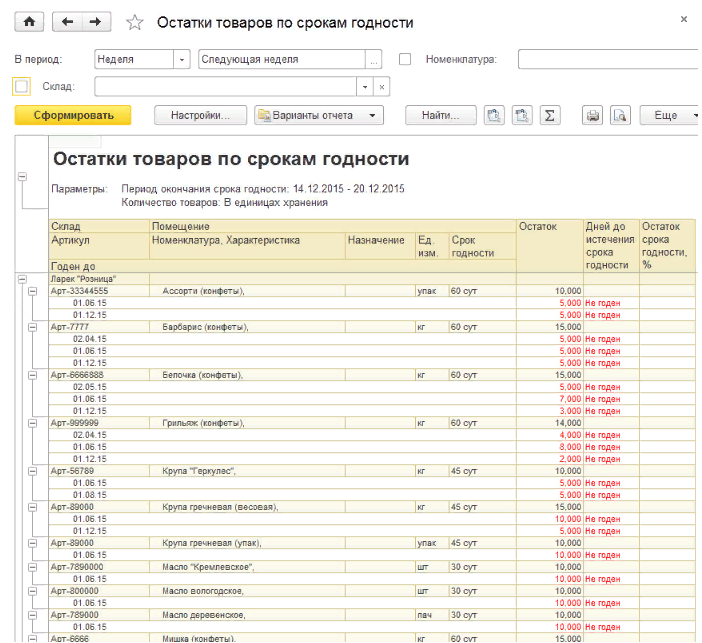Go forward with the right arrow
702x643 pixels.
click(95, 22)
